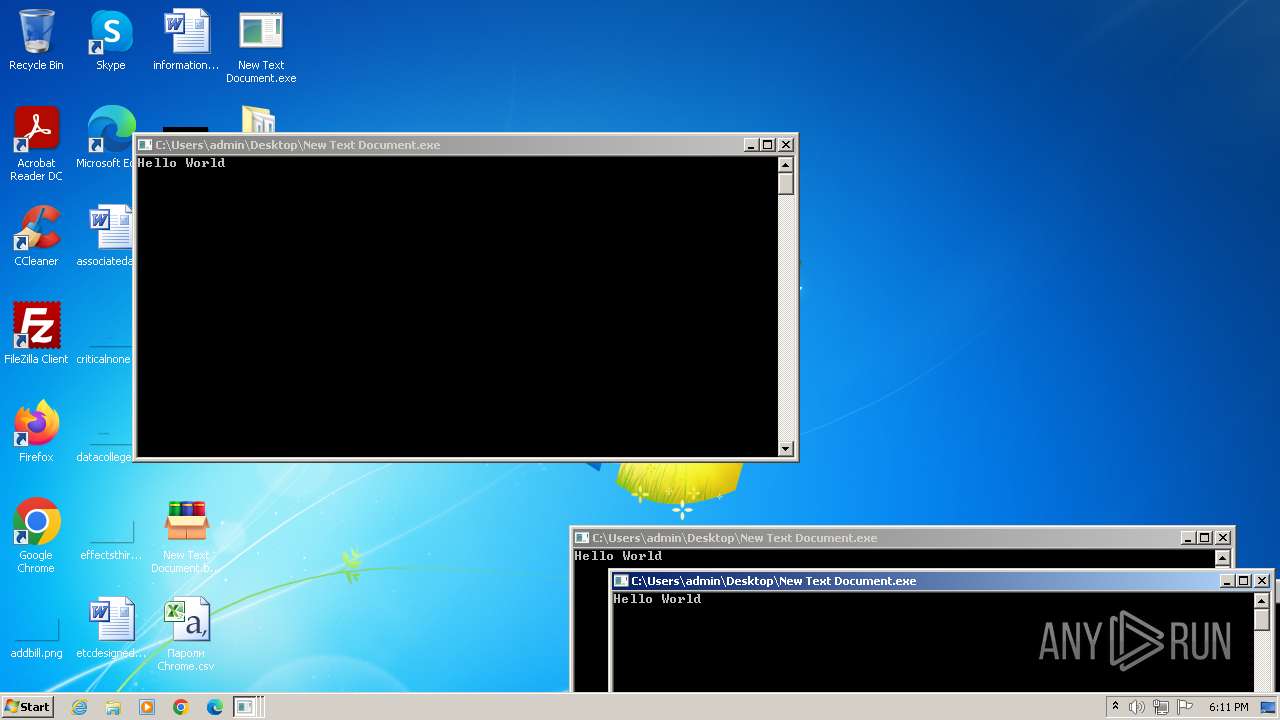Click Hello World text in top console

181,163
